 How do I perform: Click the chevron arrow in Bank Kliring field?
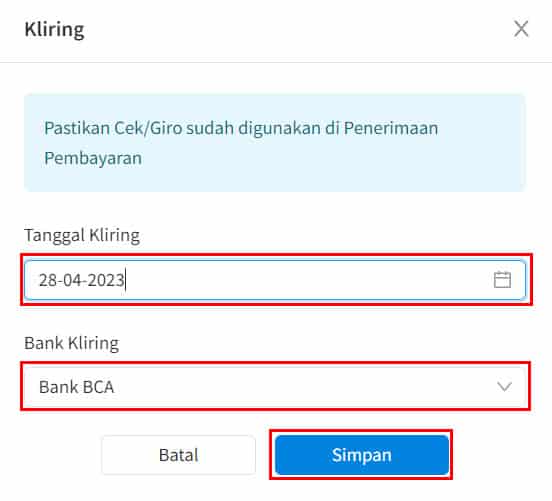(504, 387)
